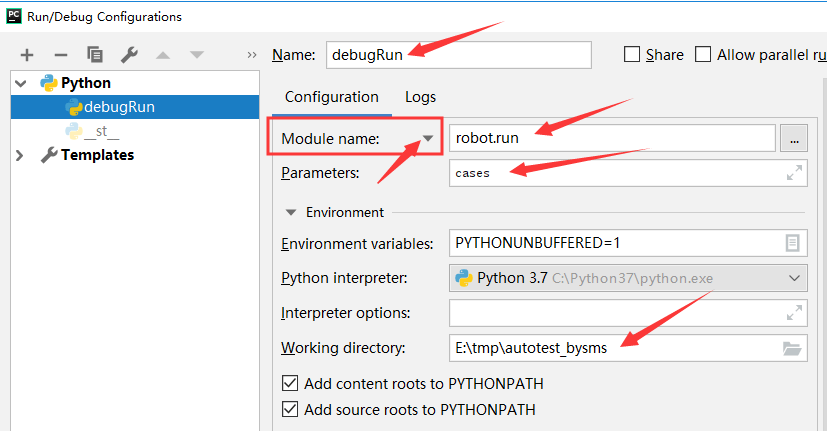The height and width of the screenshot is (431, 827).
Task: Click the Add New Configuration plus icon
Action: (x=27, y=55)
